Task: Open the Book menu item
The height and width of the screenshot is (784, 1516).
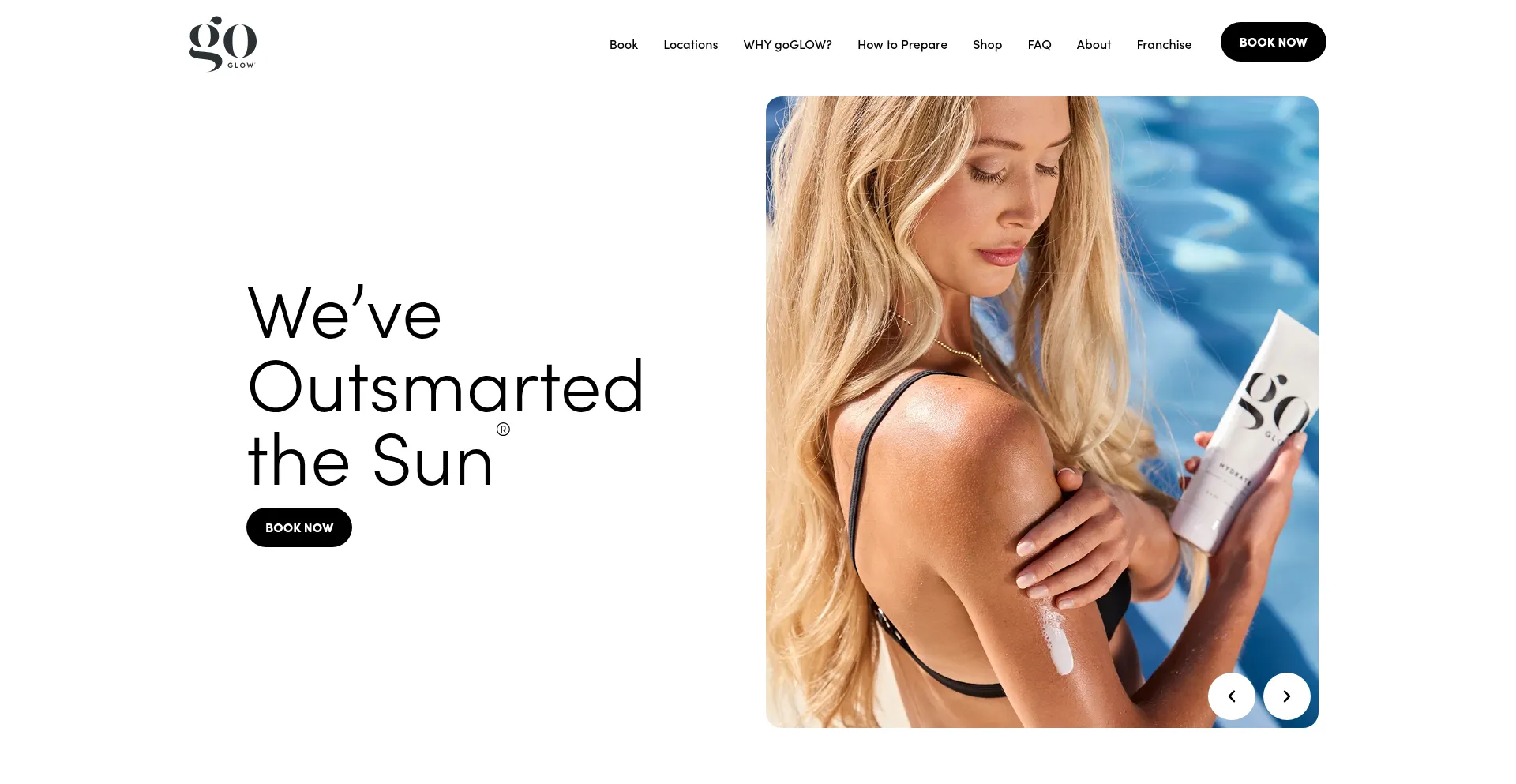Action: click(x=623, y=45)
